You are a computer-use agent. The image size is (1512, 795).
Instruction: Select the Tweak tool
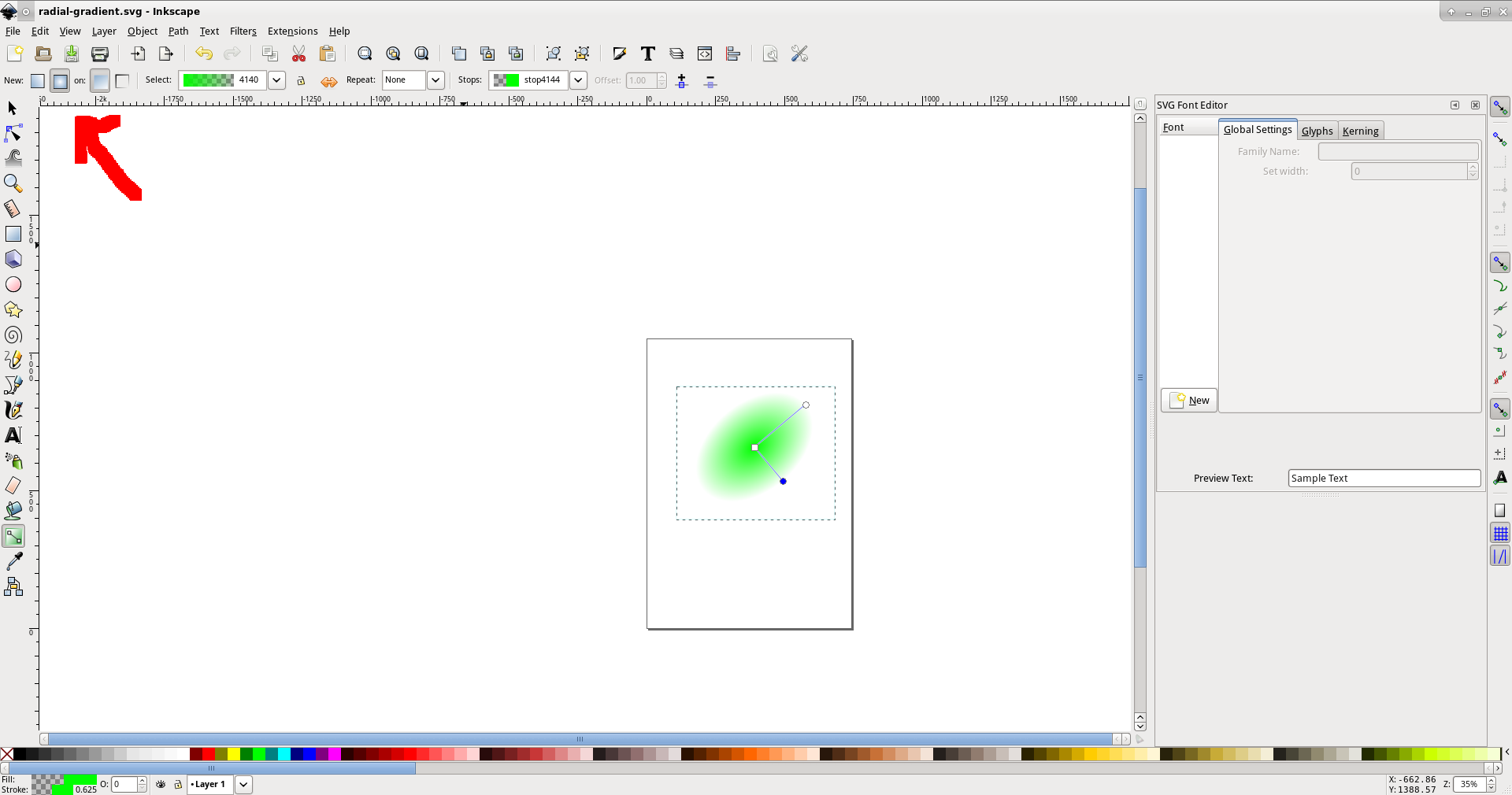pos(13,158)
